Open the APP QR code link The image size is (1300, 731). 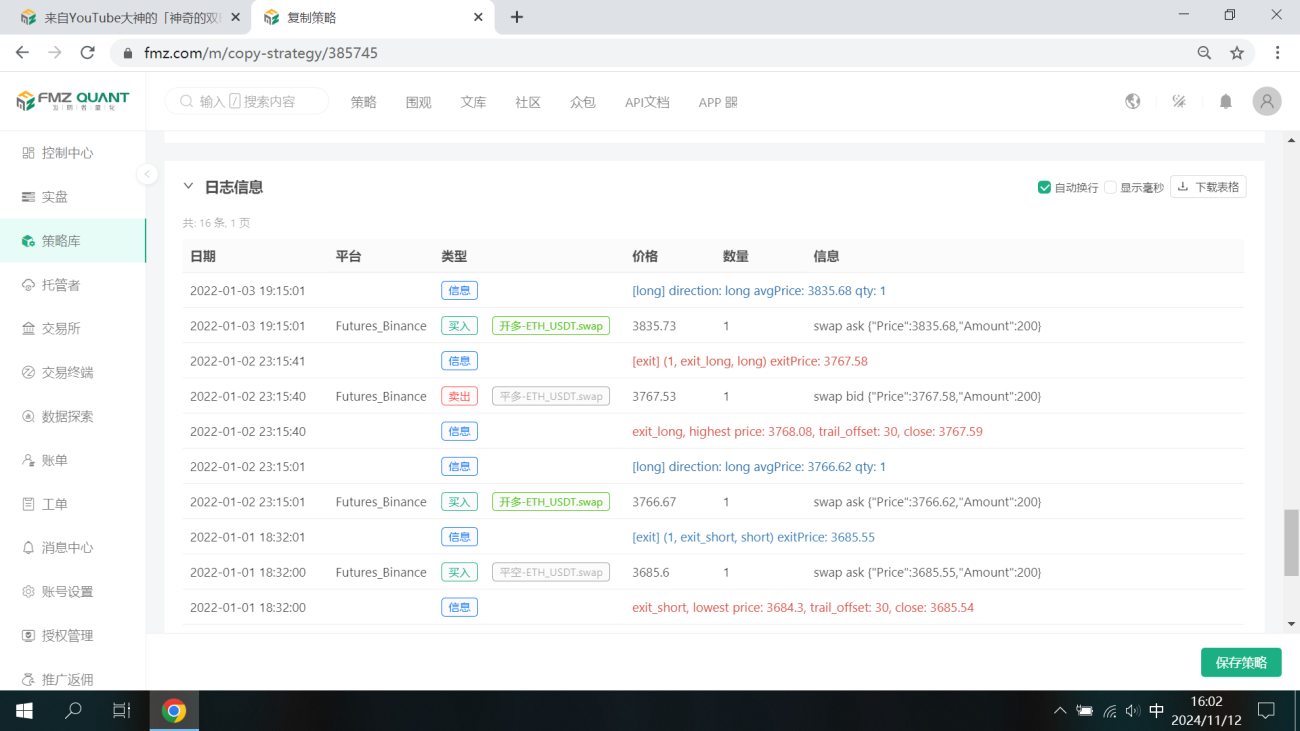pyautogui.click(x=718, y=102)
